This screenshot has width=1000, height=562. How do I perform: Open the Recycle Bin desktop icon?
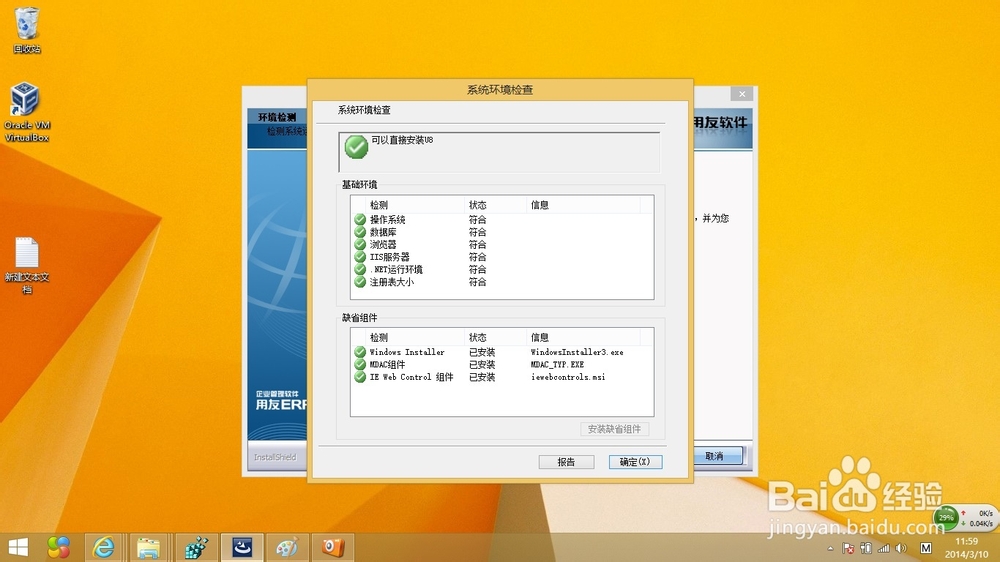(x=27, y=30)
